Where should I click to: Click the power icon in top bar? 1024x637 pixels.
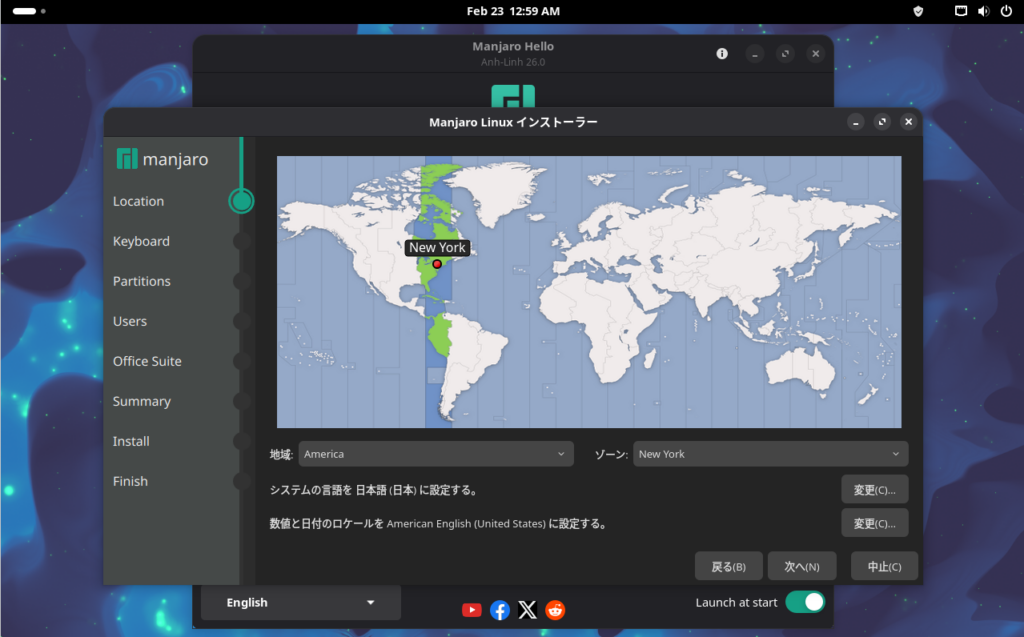pyautogui.click(x=1005, y=11)
